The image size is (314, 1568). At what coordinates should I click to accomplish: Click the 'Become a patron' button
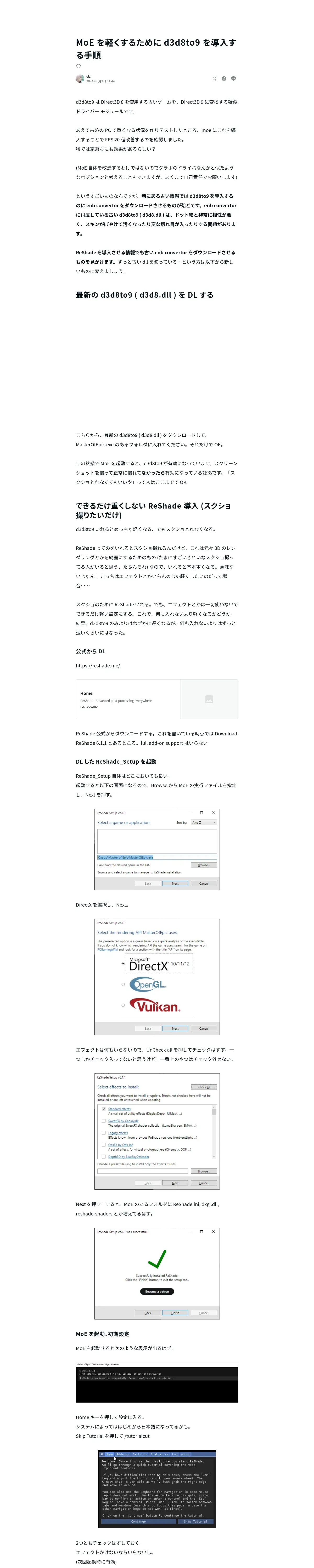click(x=157, y=1292)
